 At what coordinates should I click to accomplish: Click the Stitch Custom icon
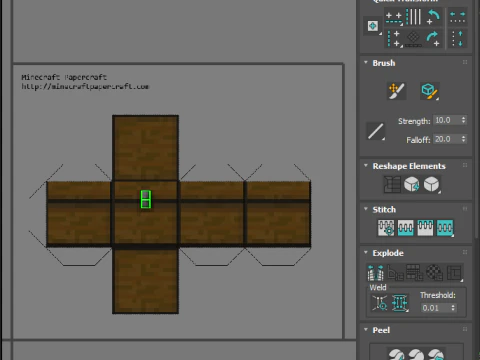point(445,228)
